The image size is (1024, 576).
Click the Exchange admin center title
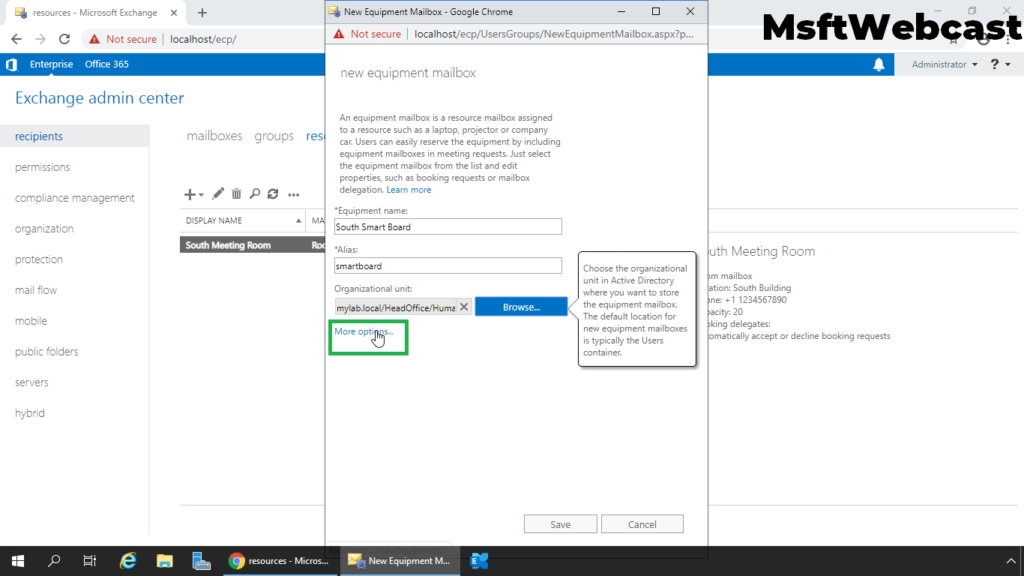pyautogui.click(x=99, y=98)
